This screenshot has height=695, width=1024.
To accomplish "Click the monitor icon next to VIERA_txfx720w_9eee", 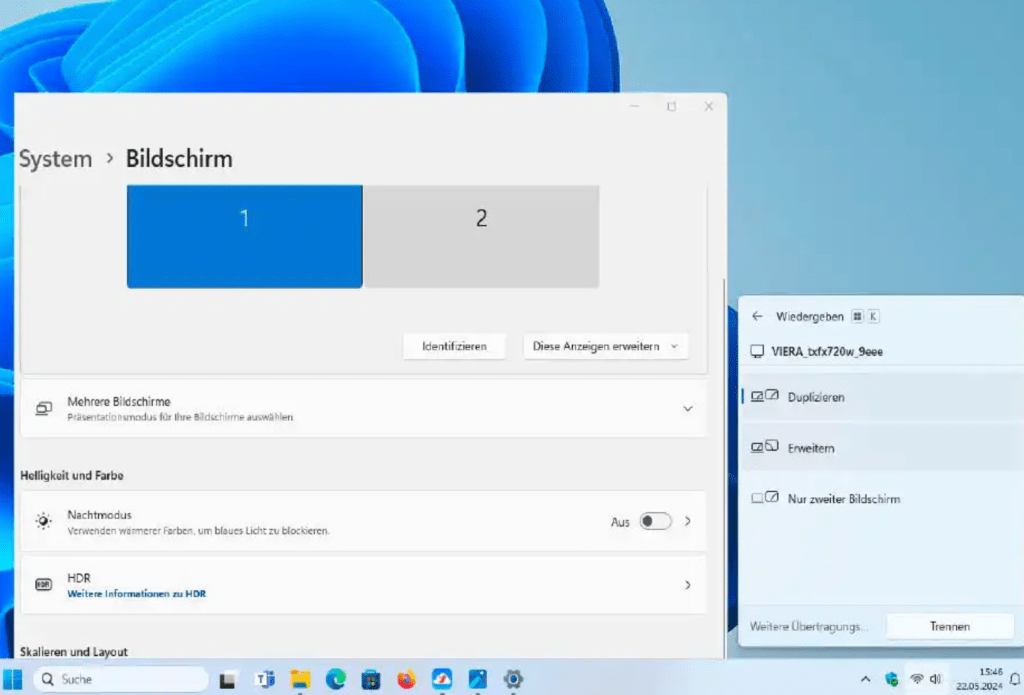I will pos(757,351).
